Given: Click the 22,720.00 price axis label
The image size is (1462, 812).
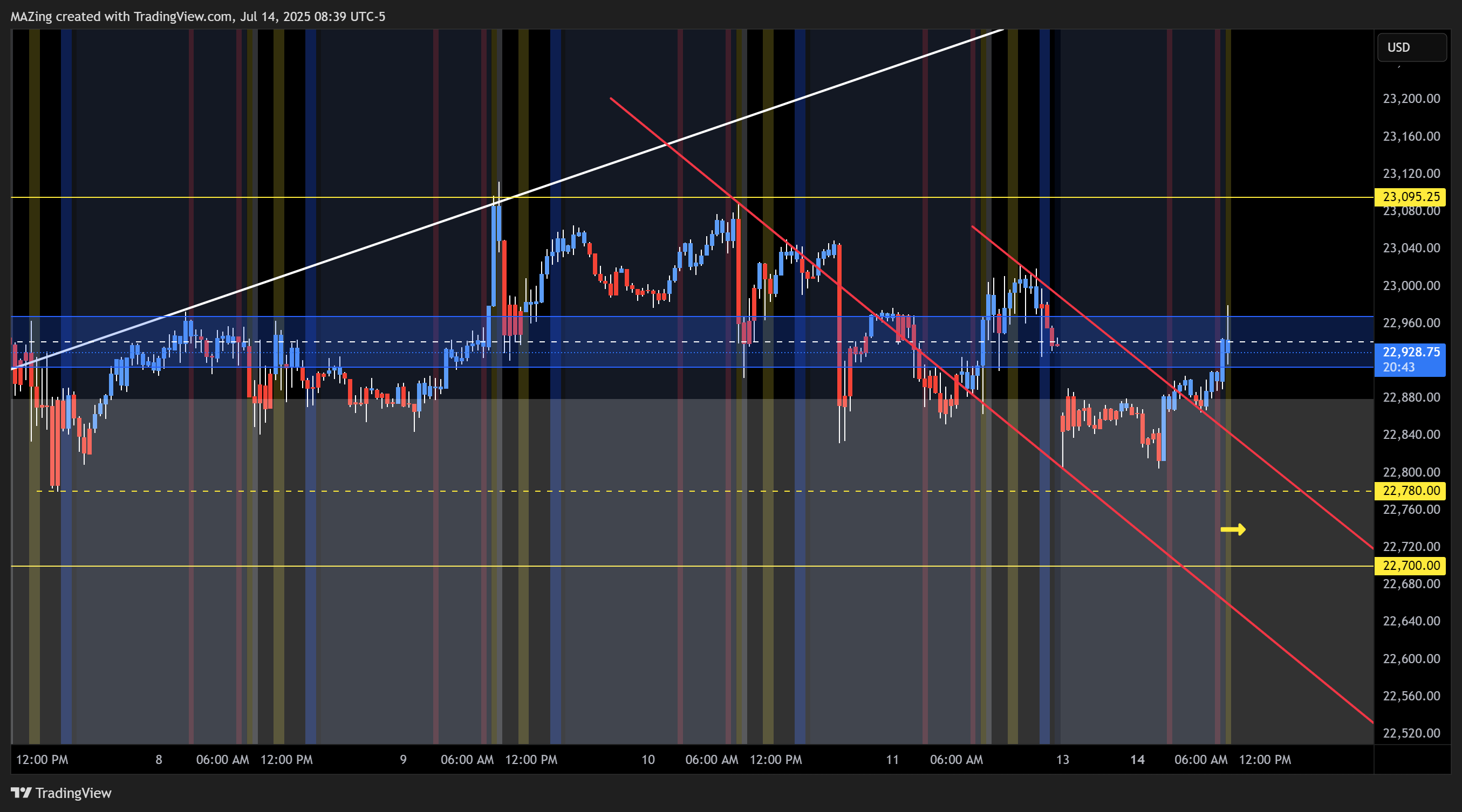Looking at the screenshot, I should [x=1411, y=547].
